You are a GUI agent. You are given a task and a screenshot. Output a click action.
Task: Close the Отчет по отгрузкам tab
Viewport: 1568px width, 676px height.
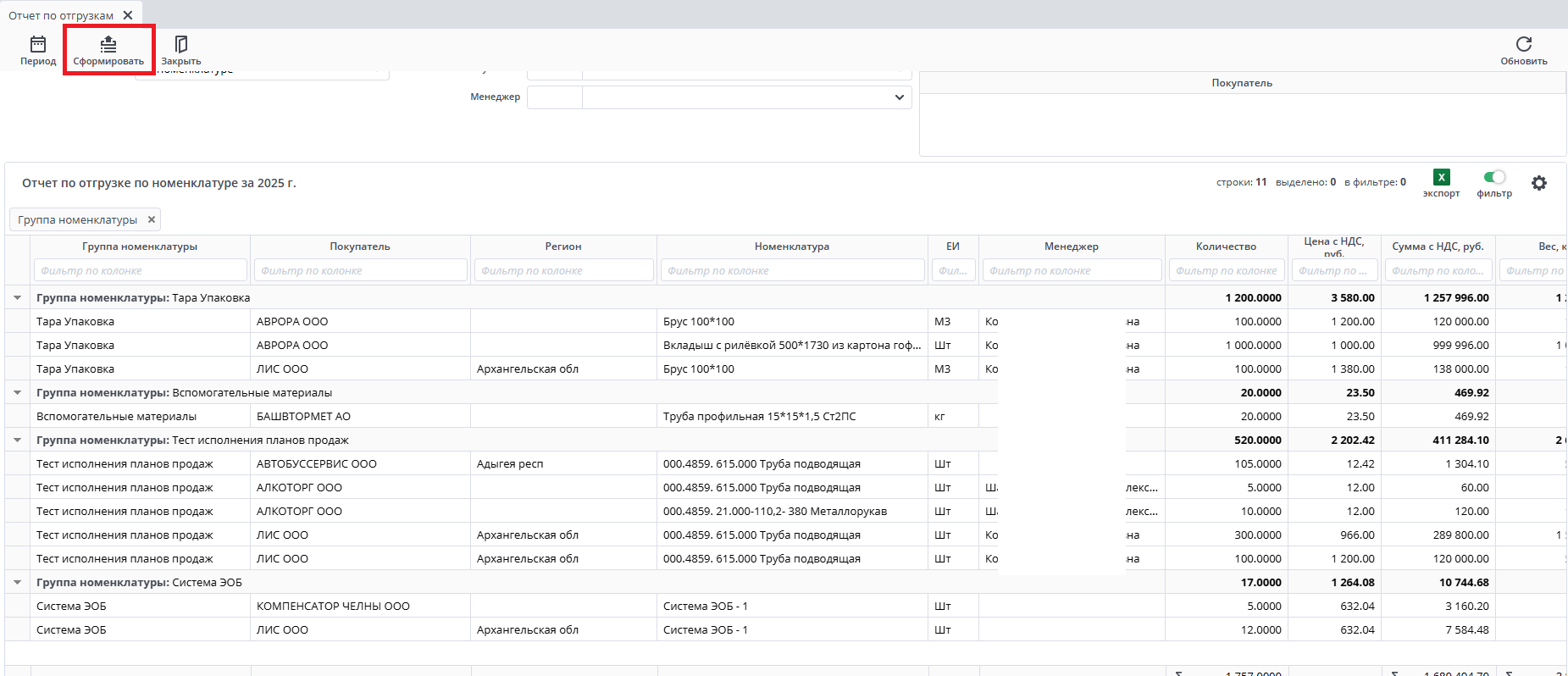(x=128, y=15)
